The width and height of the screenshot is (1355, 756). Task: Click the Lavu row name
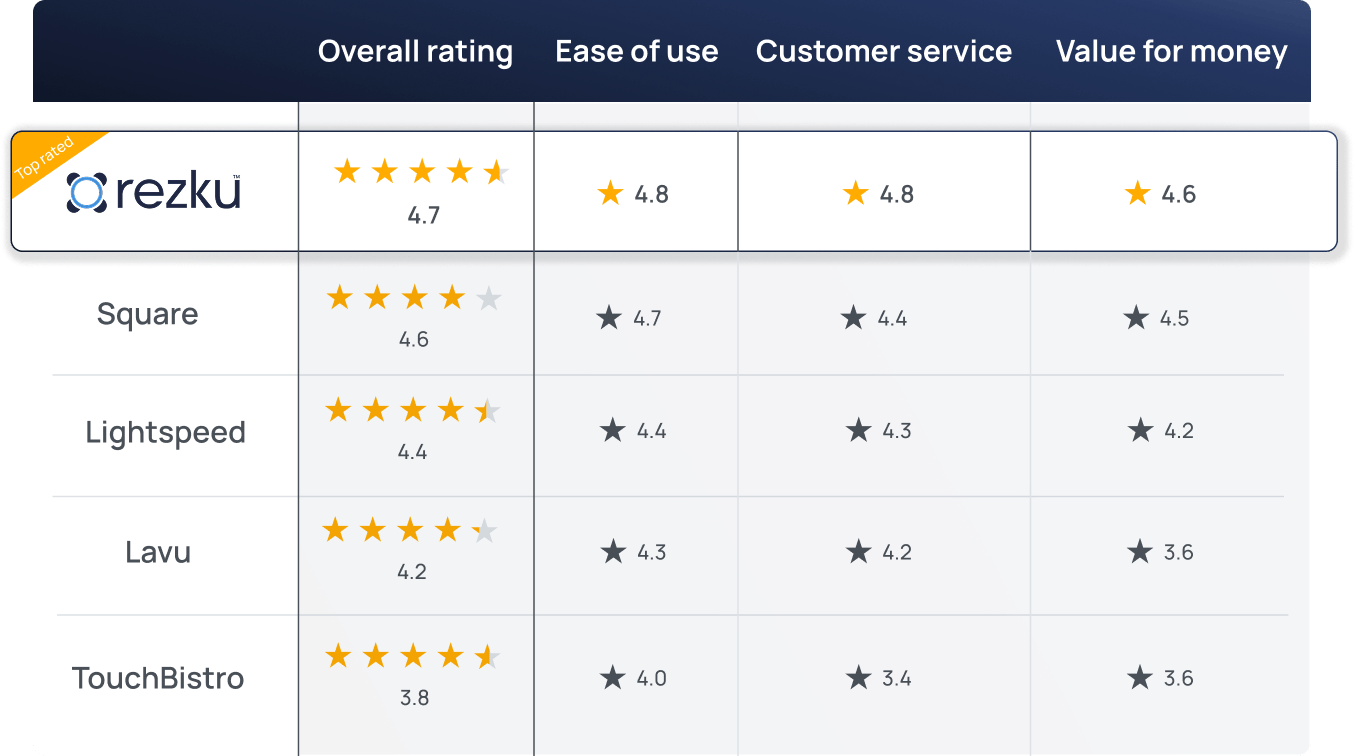(x=157, y=552)
